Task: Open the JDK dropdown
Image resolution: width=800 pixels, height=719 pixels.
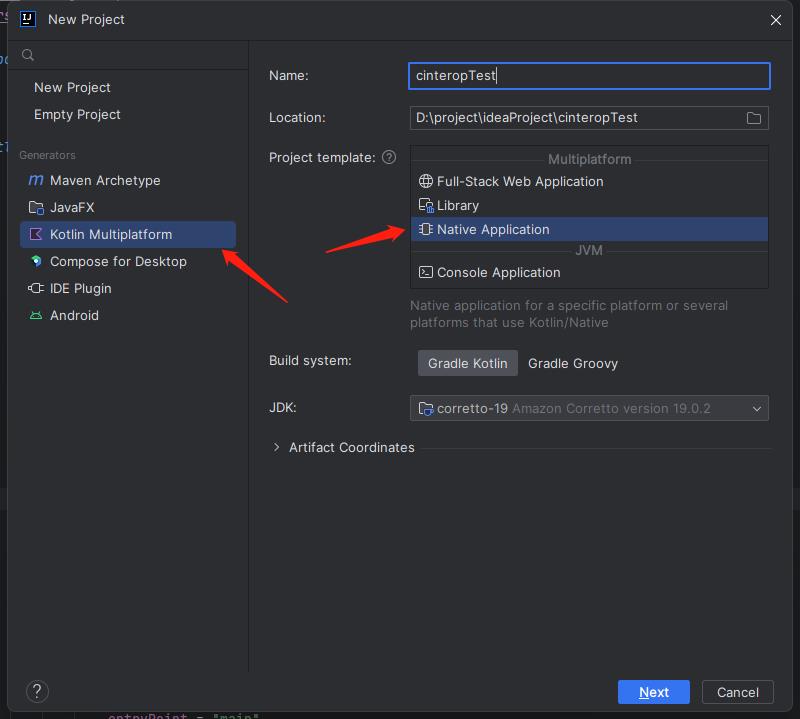Action: coord(589,408)
